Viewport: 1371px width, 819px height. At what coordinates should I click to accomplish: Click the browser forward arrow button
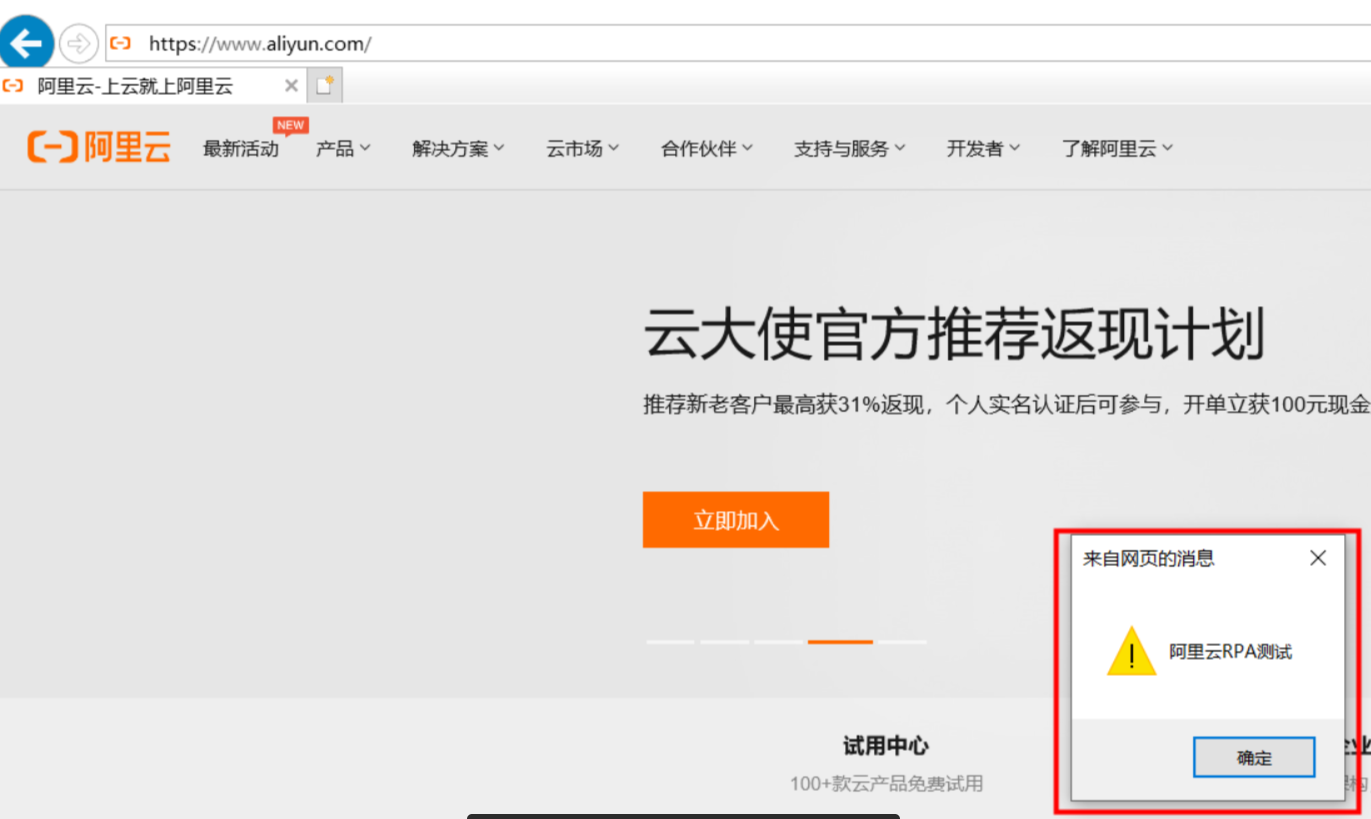click(78, 43)
